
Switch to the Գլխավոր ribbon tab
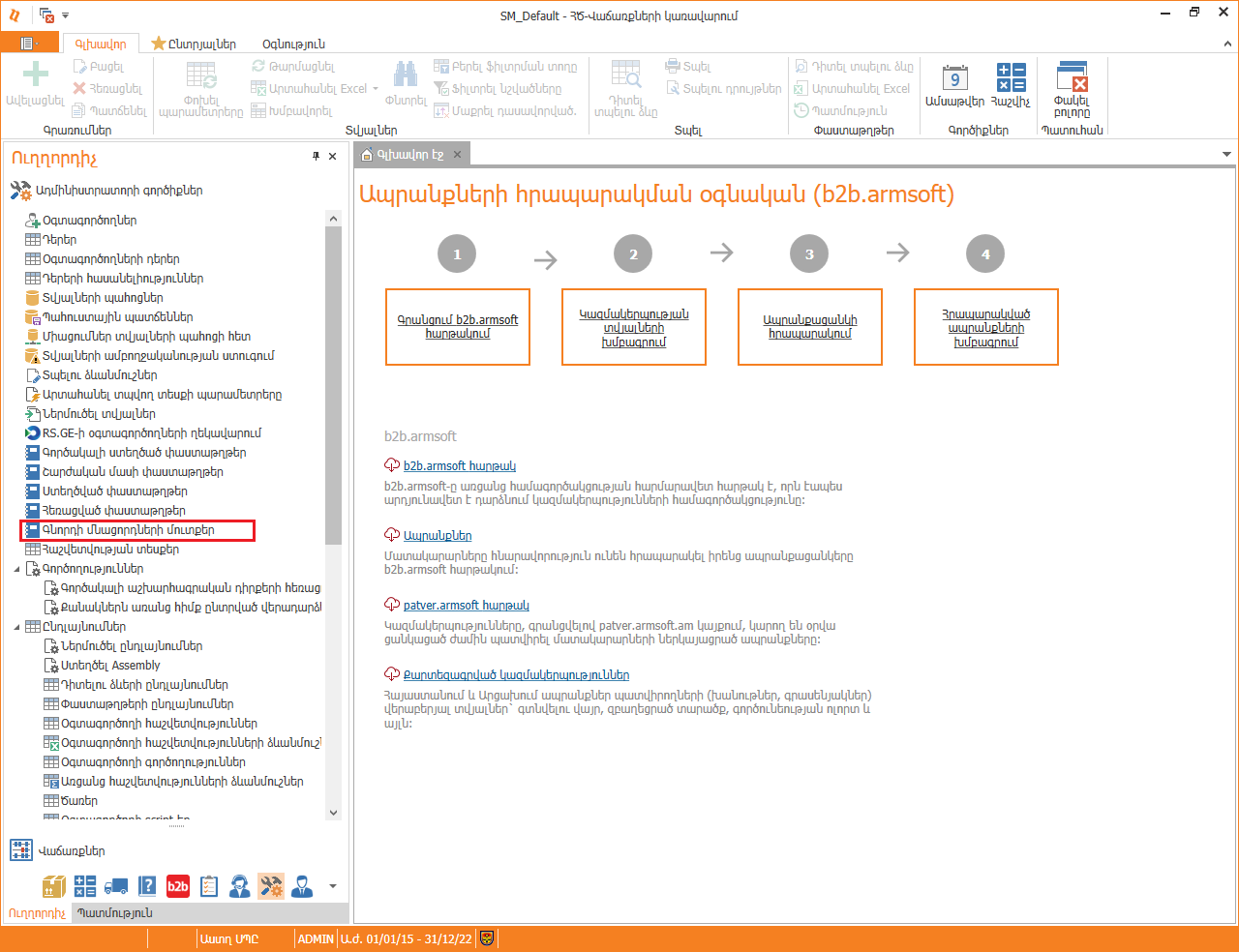(101, 44)
